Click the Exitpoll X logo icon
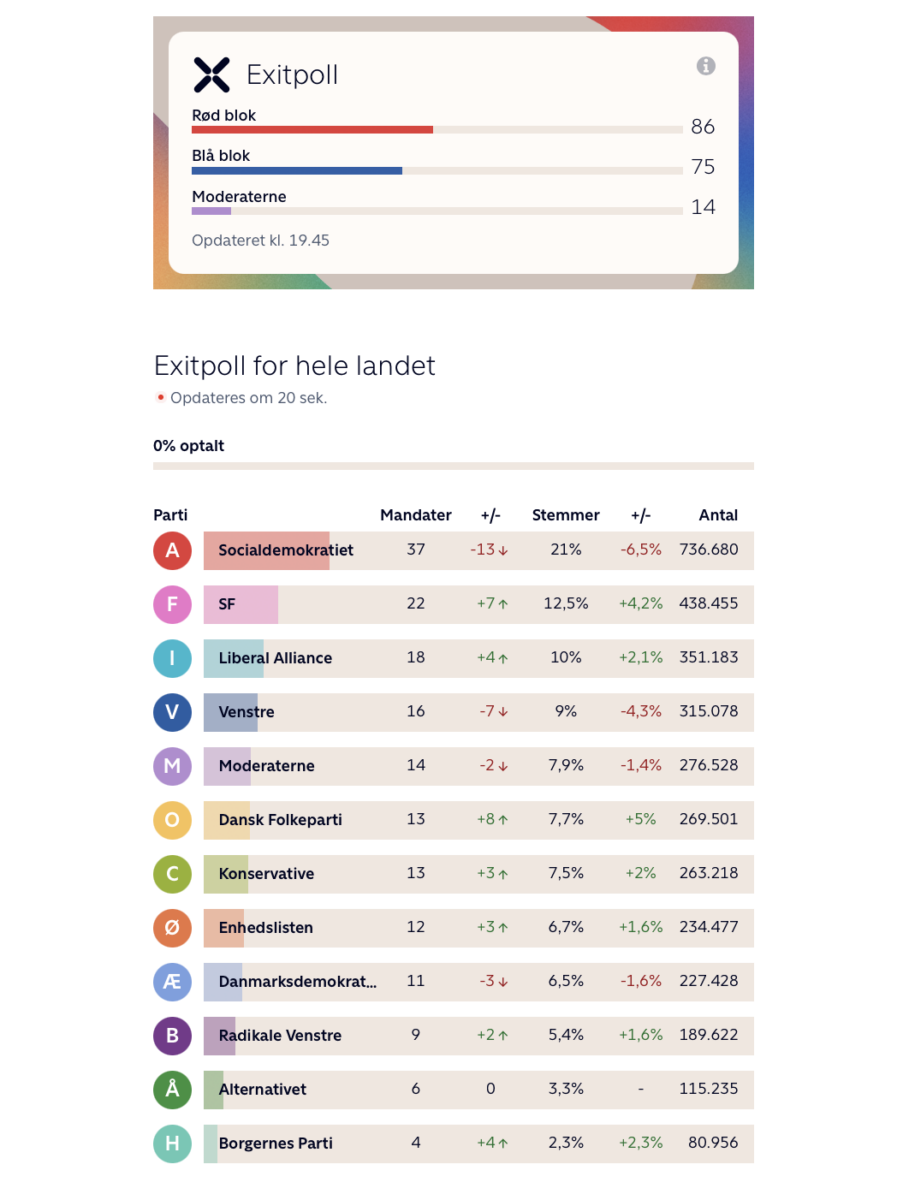Image resolution: width=897 pixels, height=1200 pixels. click(x=211, y=75)
